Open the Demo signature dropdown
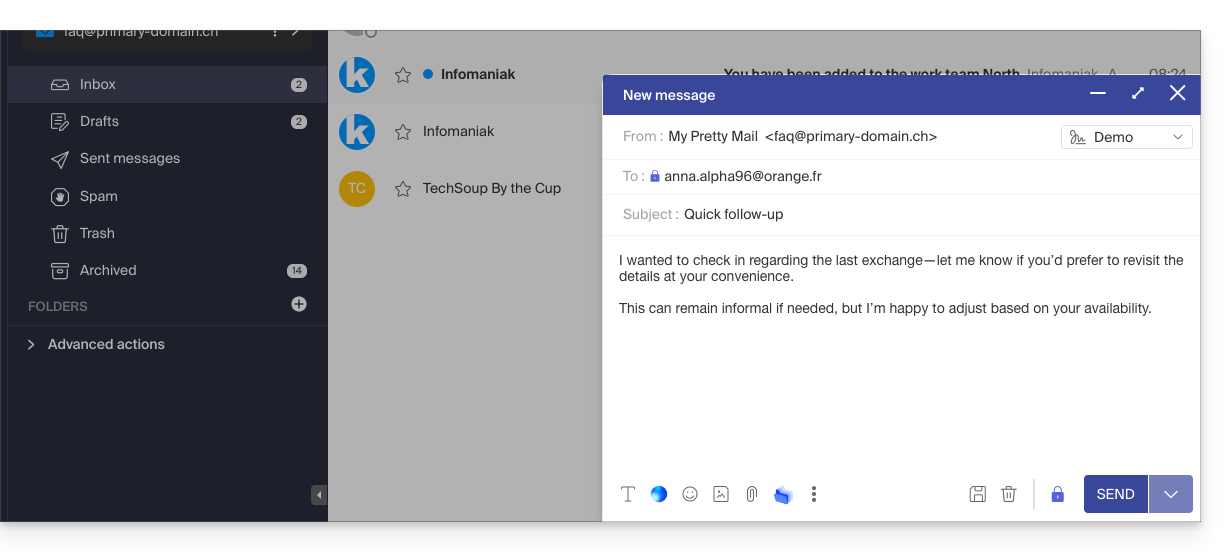The height and width of the screenshot is (552, 1231). click(1126, 137)
